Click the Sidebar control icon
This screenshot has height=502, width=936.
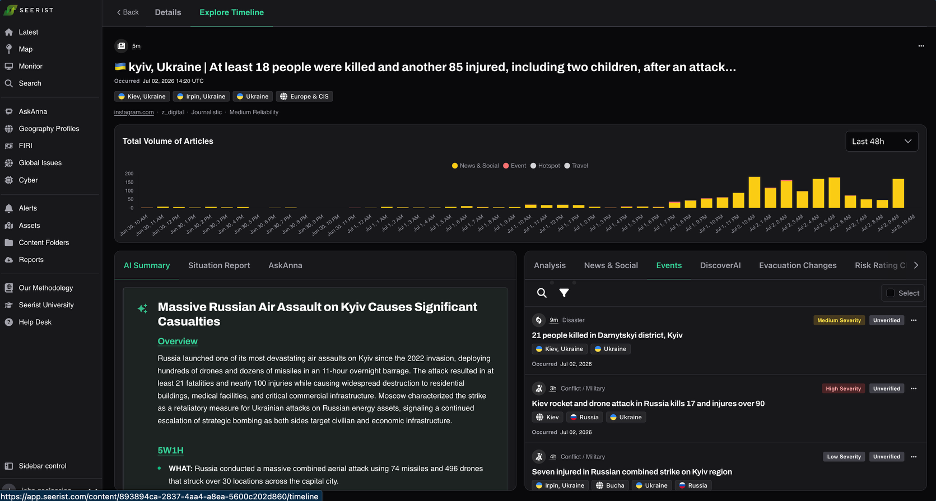8,466
